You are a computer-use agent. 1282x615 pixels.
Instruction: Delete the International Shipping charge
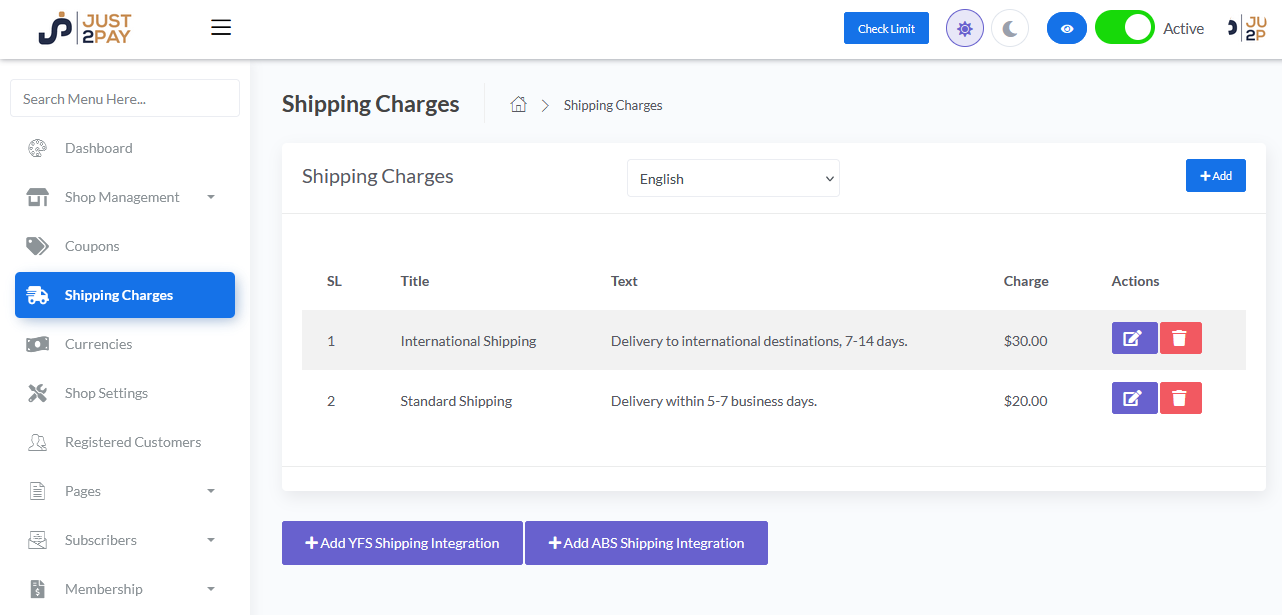tap(1180, 339)
